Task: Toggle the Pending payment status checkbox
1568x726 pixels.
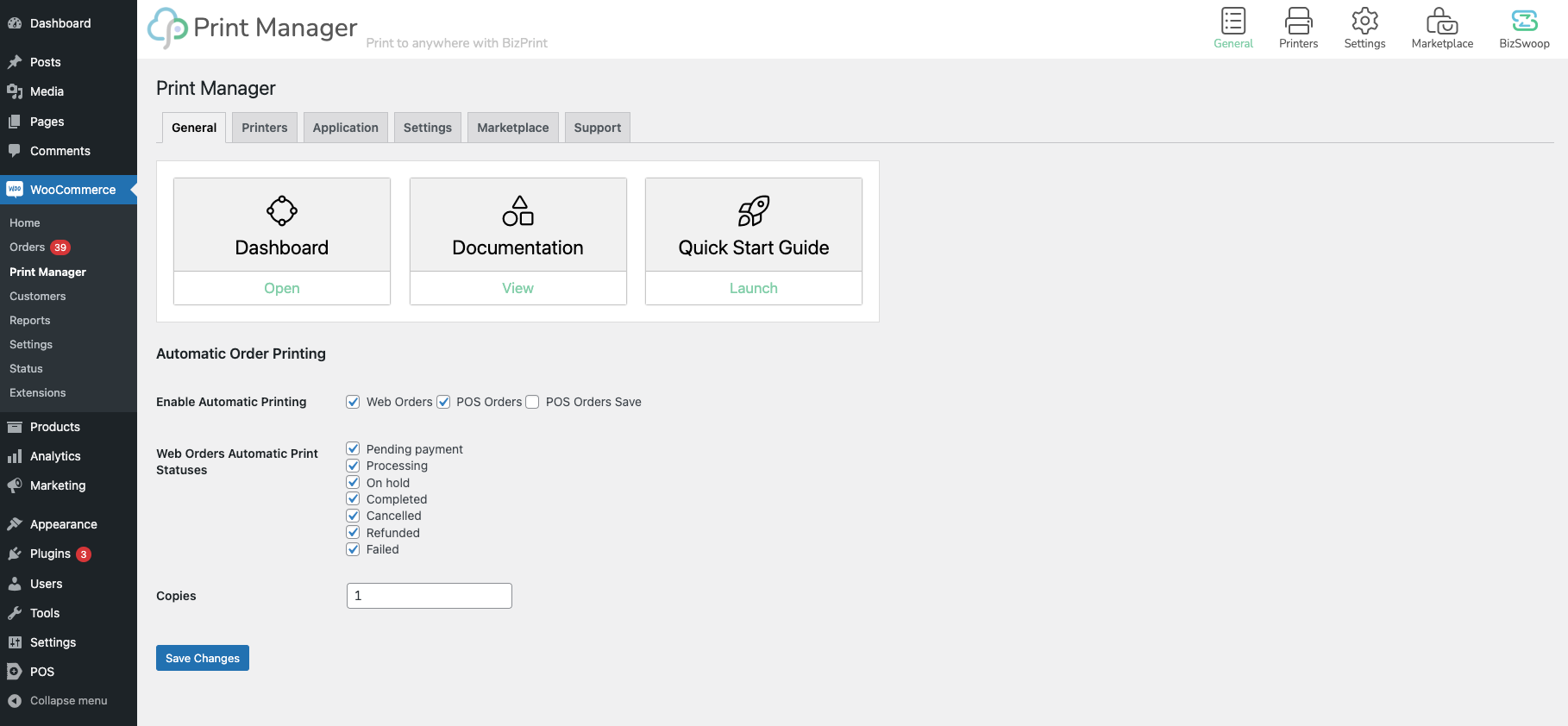Action: coord(353,448)
